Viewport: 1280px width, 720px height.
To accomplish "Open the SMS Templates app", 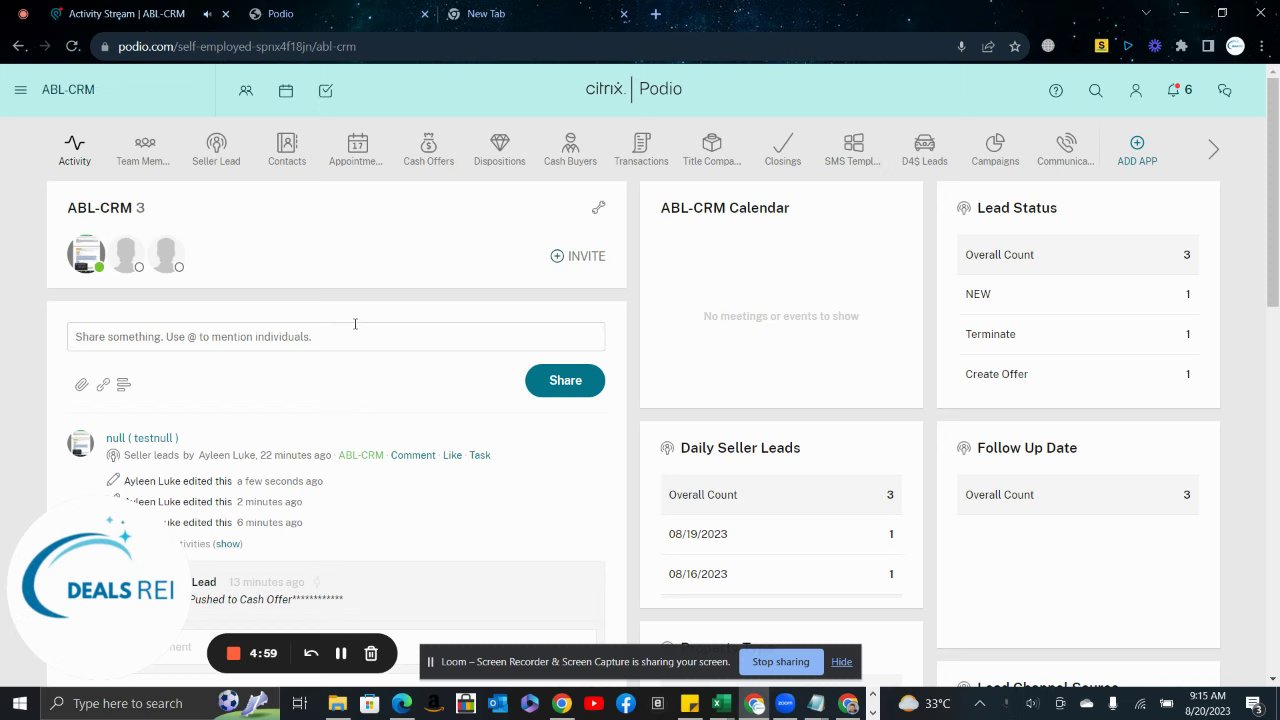I will pyautogui.click(x=853, y=149).
